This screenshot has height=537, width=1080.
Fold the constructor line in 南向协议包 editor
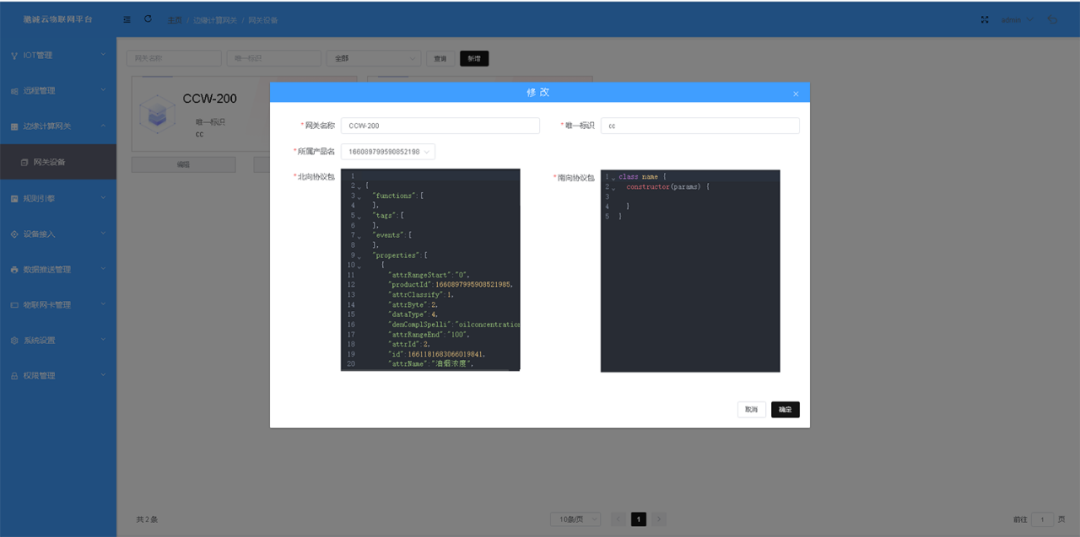click(614, 187)
